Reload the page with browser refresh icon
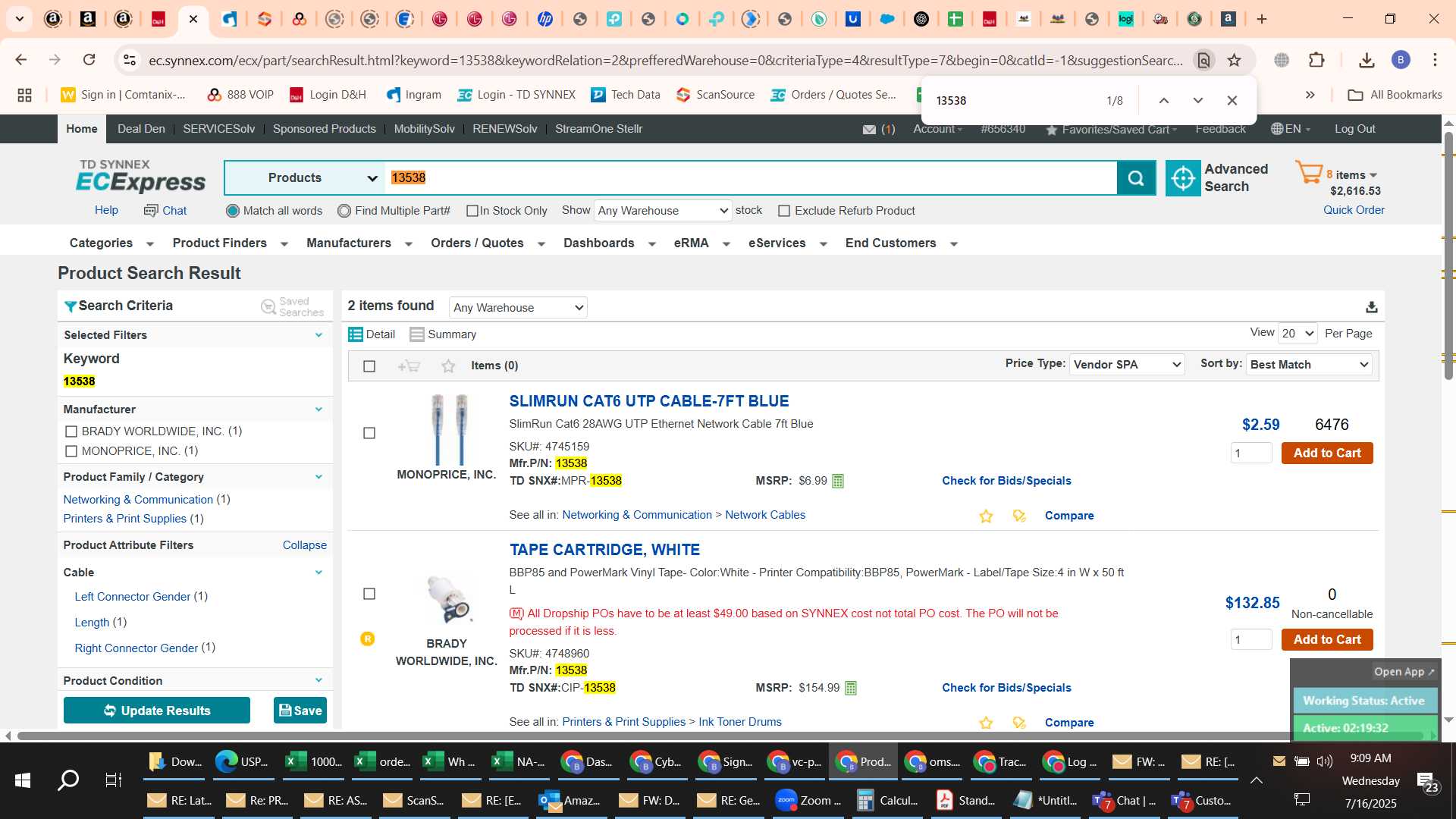The height and width of the screenshot is (819, 1456). tap(89, 60)
